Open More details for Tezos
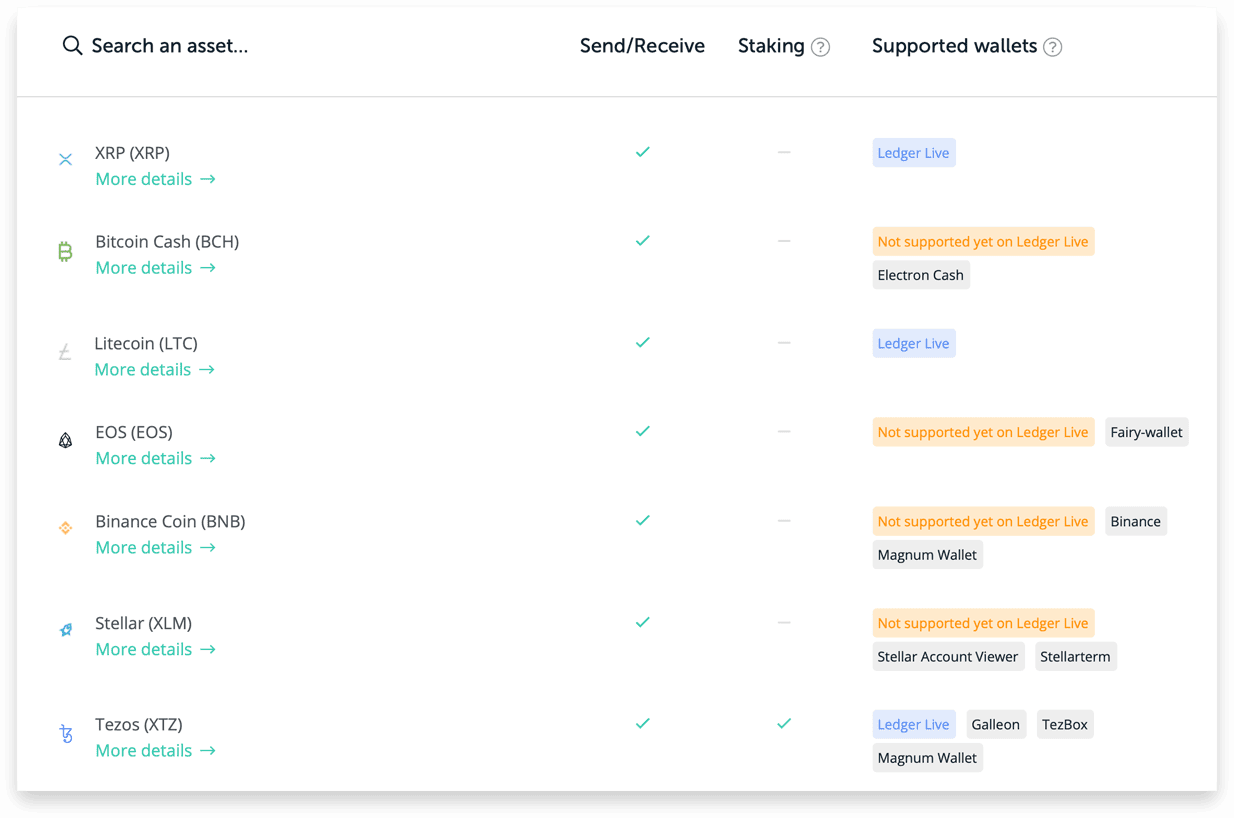The width and height of the screenshot is (1234, 818). [155, 751]
